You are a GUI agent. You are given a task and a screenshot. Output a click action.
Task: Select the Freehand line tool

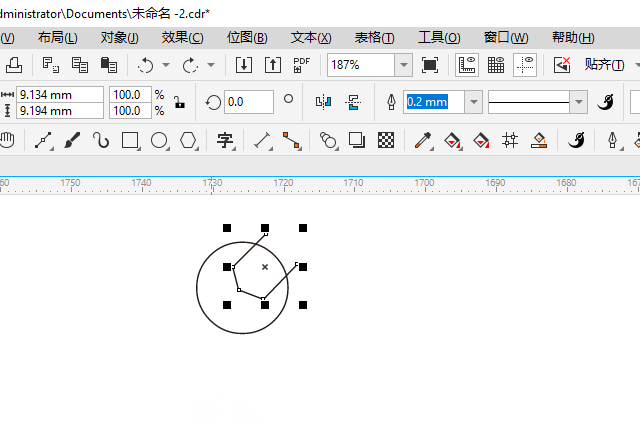tap(43, 140)
